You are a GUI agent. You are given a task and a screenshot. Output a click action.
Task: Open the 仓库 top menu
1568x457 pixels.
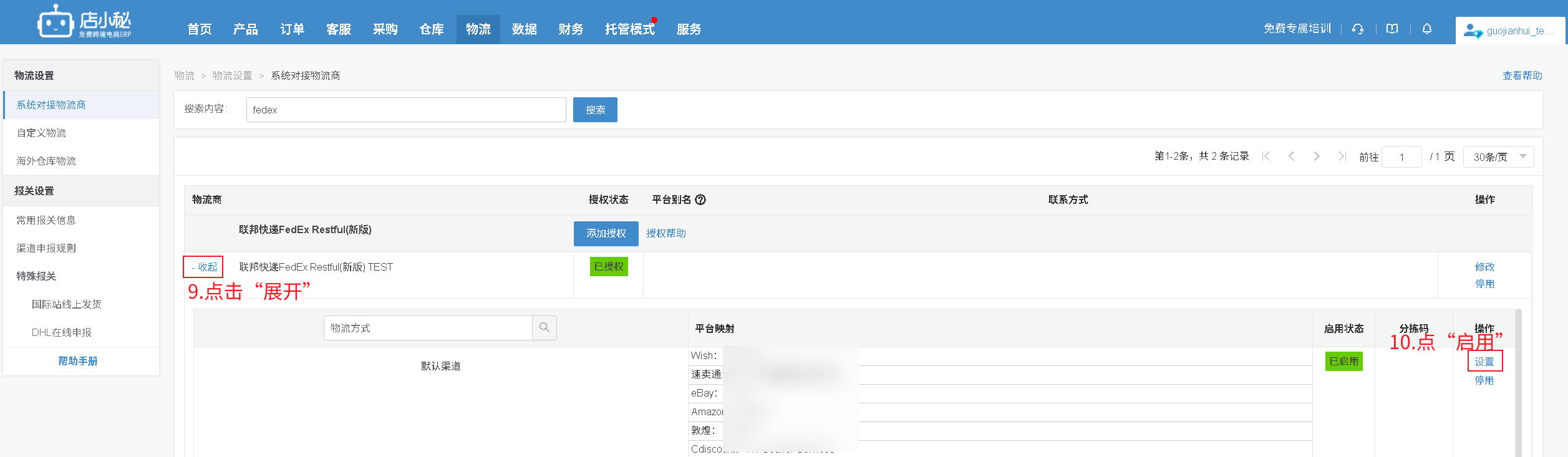point(432,29)
